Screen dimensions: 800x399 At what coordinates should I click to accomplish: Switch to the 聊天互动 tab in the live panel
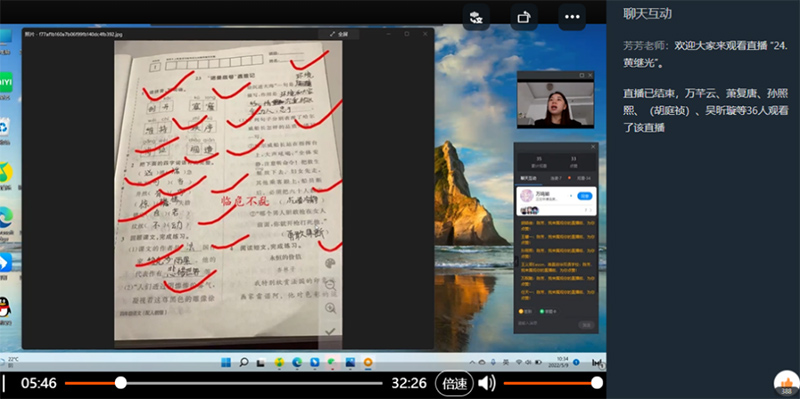pos(529,178)
